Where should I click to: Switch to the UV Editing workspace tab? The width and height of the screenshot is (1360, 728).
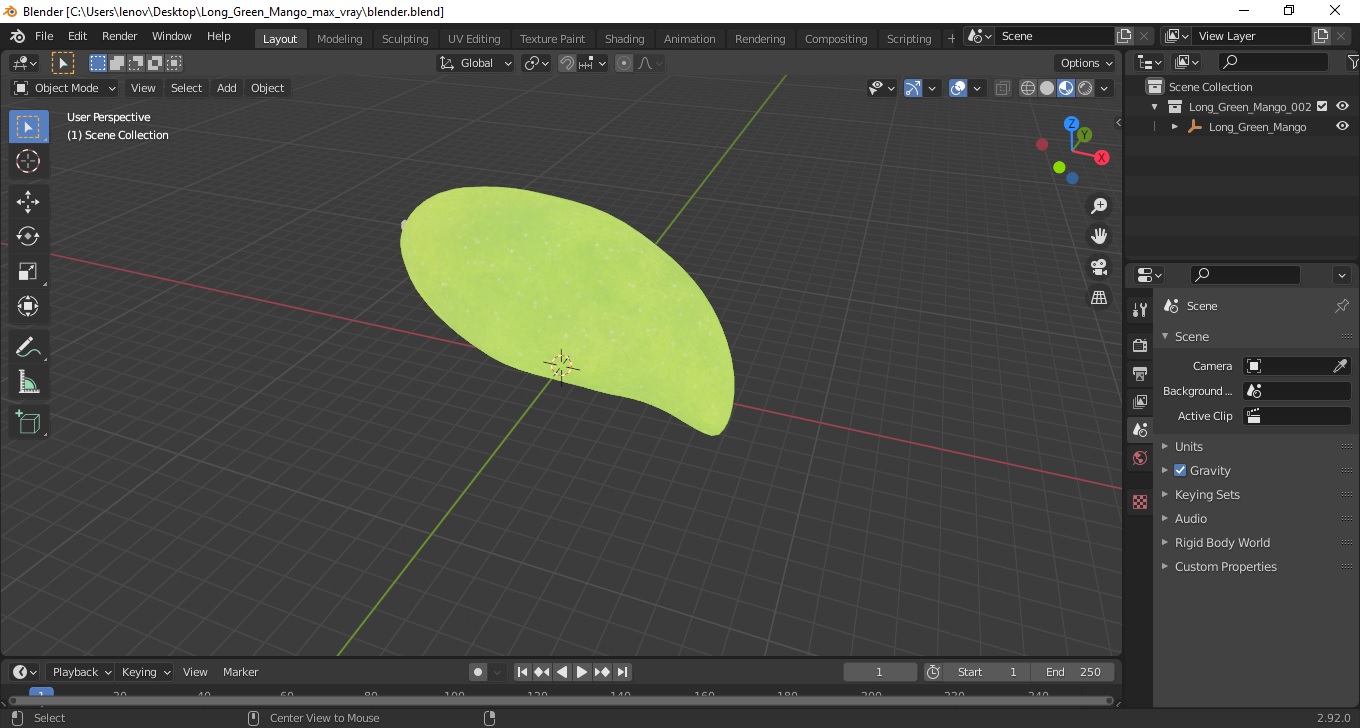tap(474, 39)
